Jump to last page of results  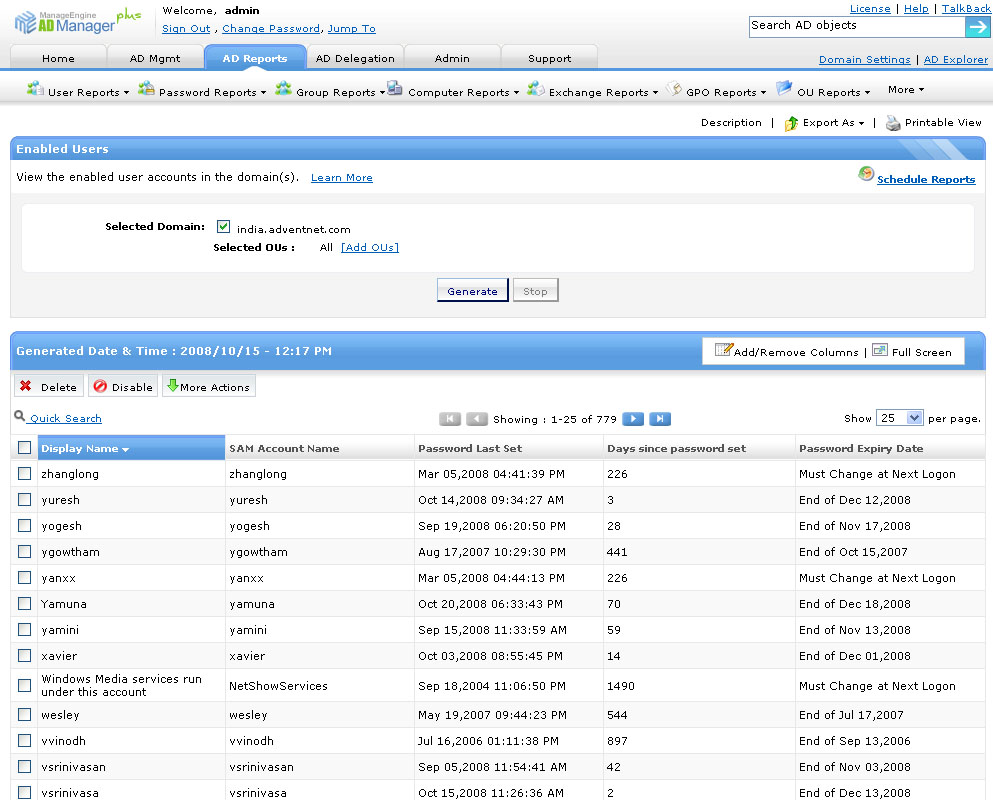(659, 419)
